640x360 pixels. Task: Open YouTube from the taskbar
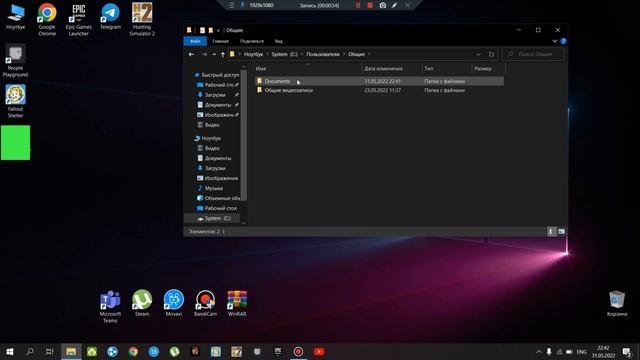(319, 351)
